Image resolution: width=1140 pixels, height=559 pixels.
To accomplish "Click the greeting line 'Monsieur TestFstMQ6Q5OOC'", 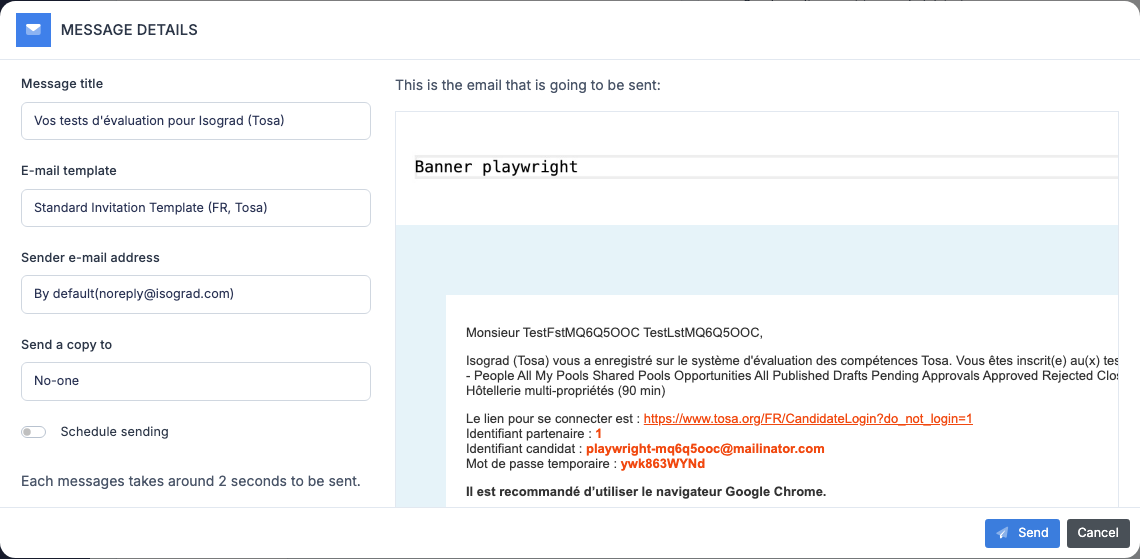I will point(614,333).
